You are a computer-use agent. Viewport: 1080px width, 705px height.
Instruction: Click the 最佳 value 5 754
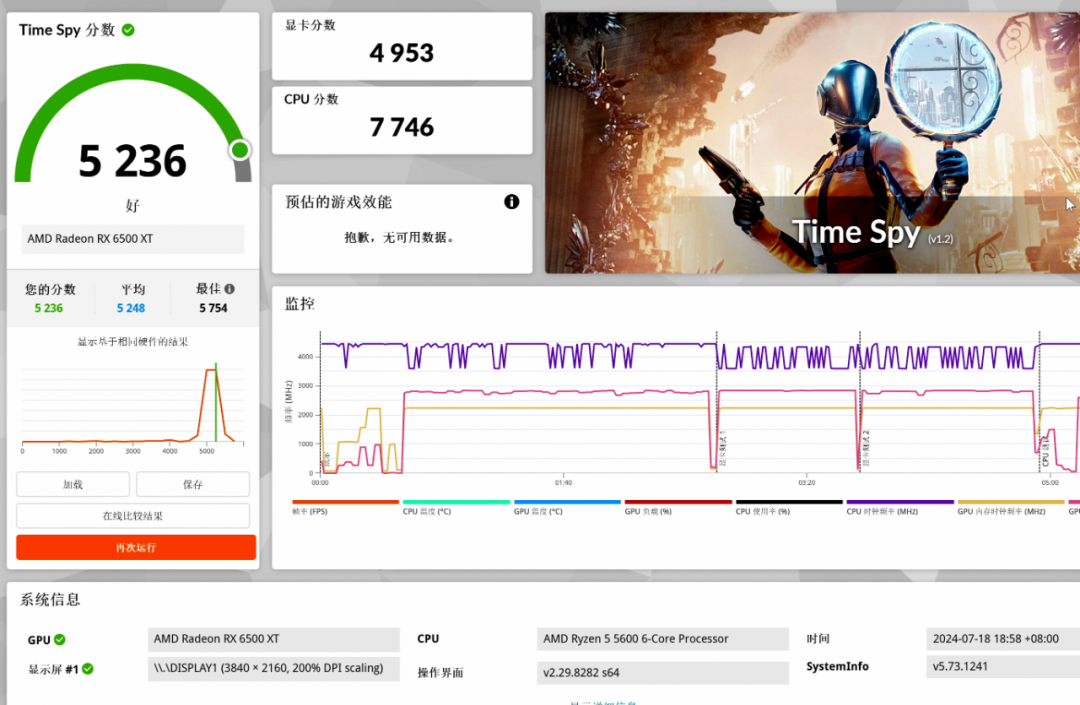pyautogui.click(x=214, y=308)
